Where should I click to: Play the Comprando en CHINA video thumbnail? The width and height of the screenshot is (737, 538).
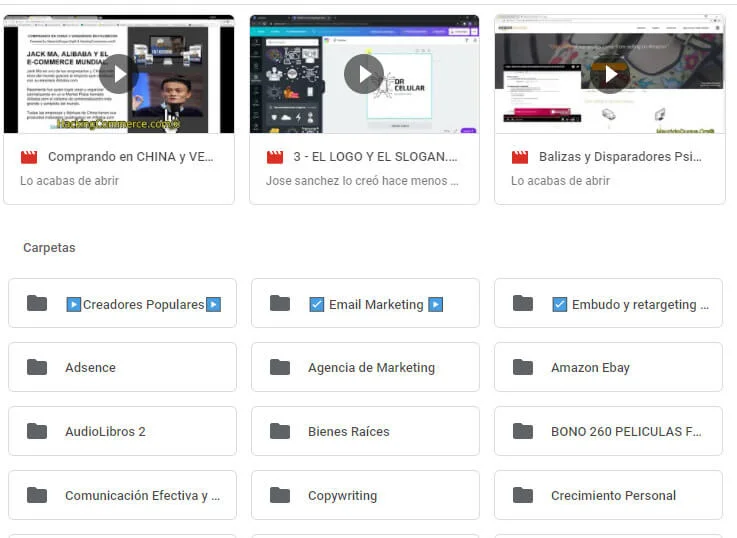[119, 74]
